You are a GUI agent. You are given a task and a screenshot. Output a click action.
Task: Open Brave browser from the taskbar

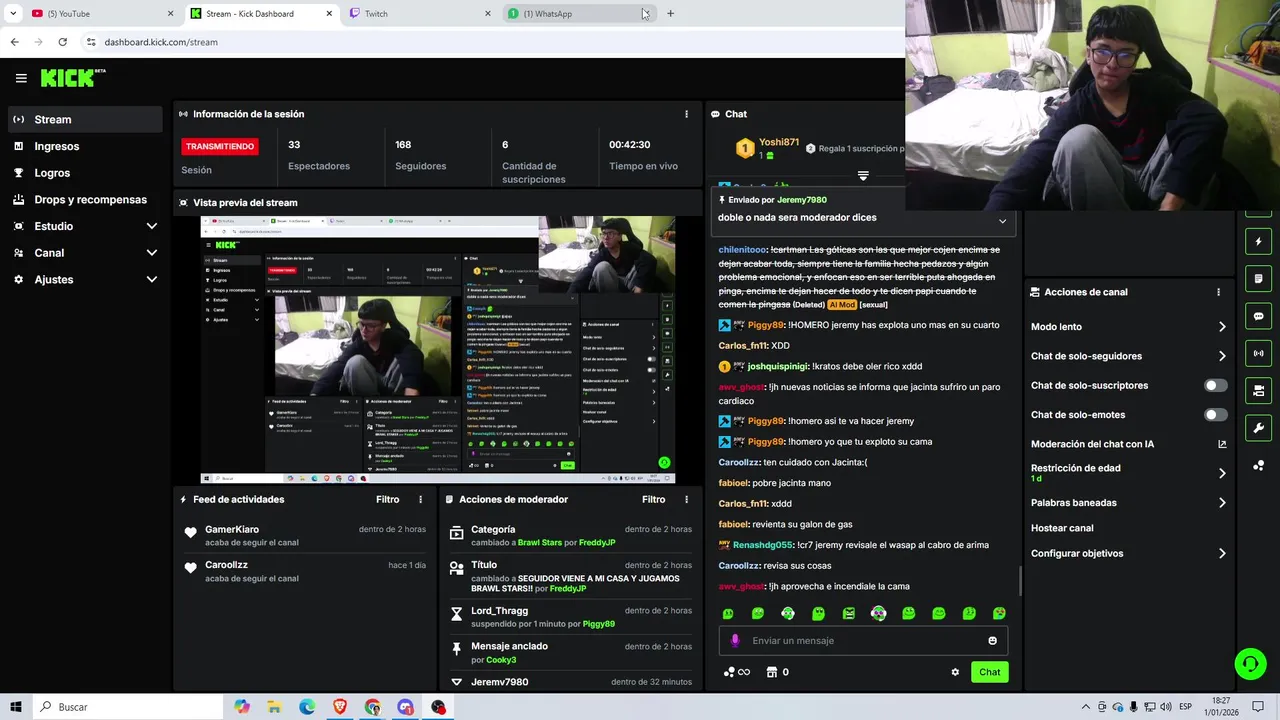[x=340, y=707]
